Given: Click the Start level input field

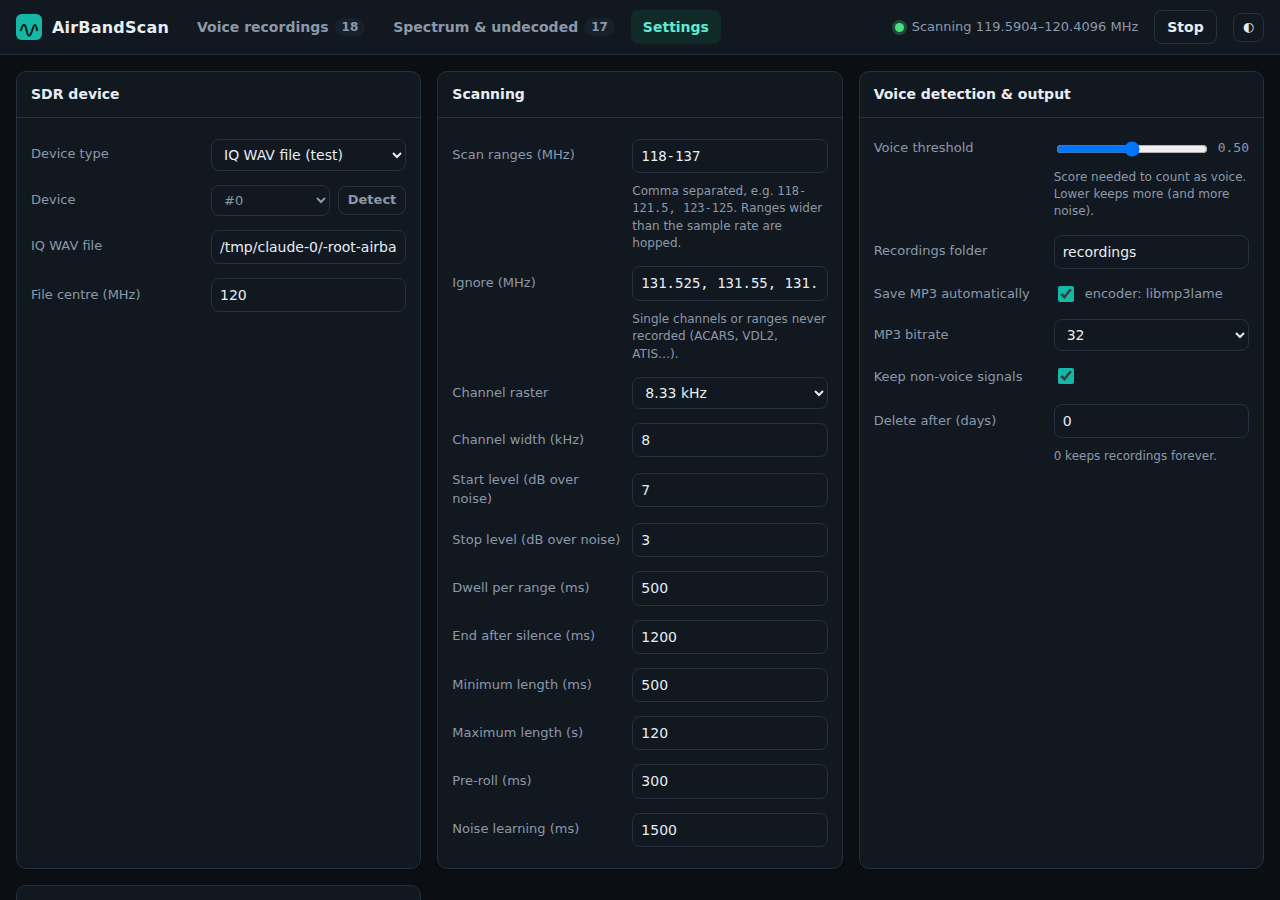Looking at the screenshot, I should 730,490.
